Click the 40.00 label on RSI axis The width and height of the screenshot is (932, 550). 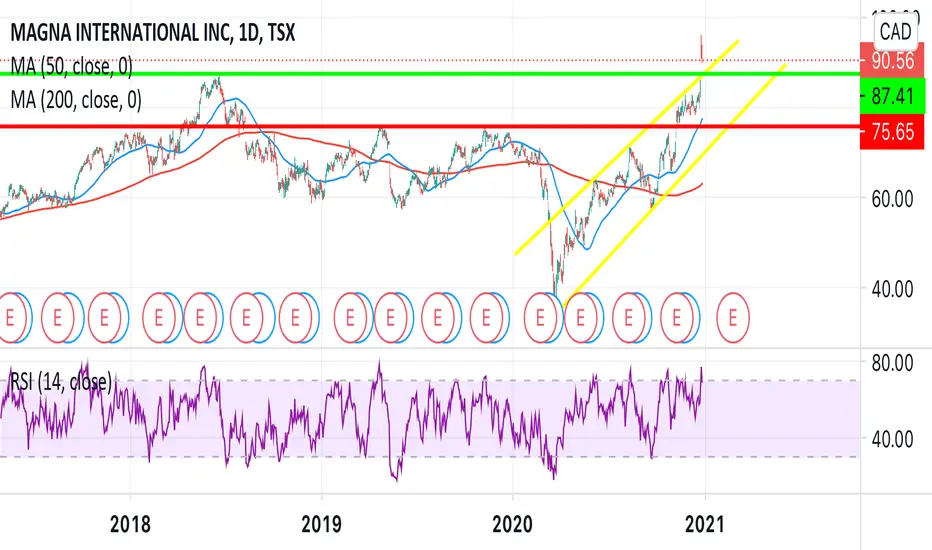892,439
